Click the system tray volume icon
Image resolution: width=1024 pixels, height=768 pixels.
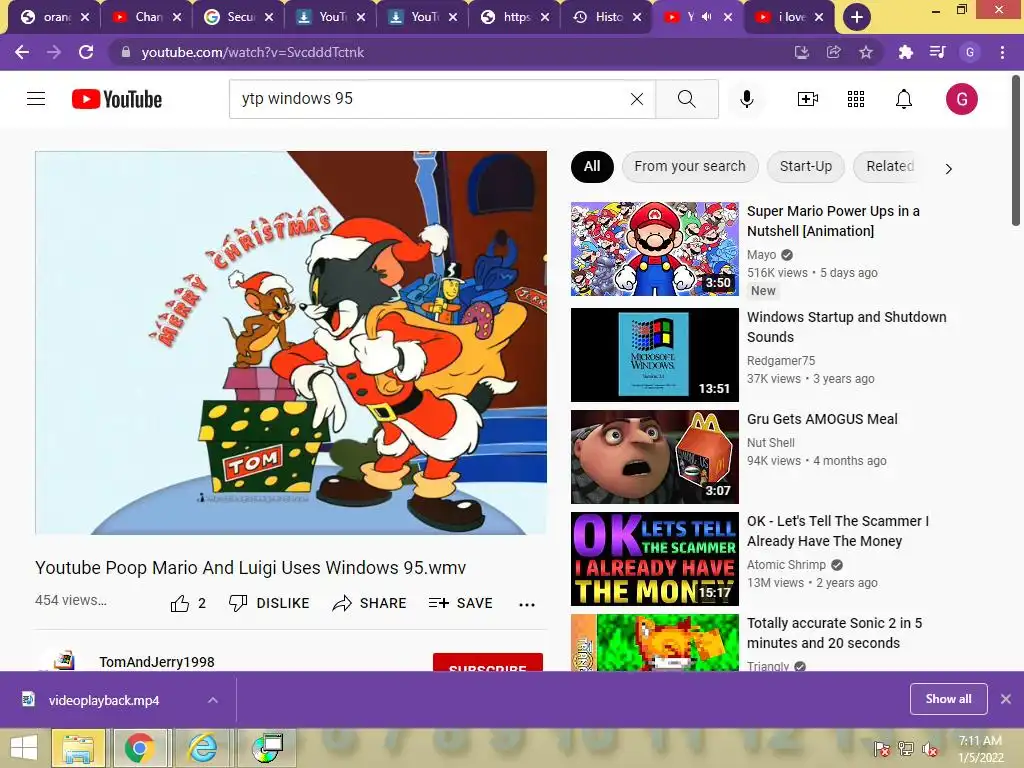point(929,748)
